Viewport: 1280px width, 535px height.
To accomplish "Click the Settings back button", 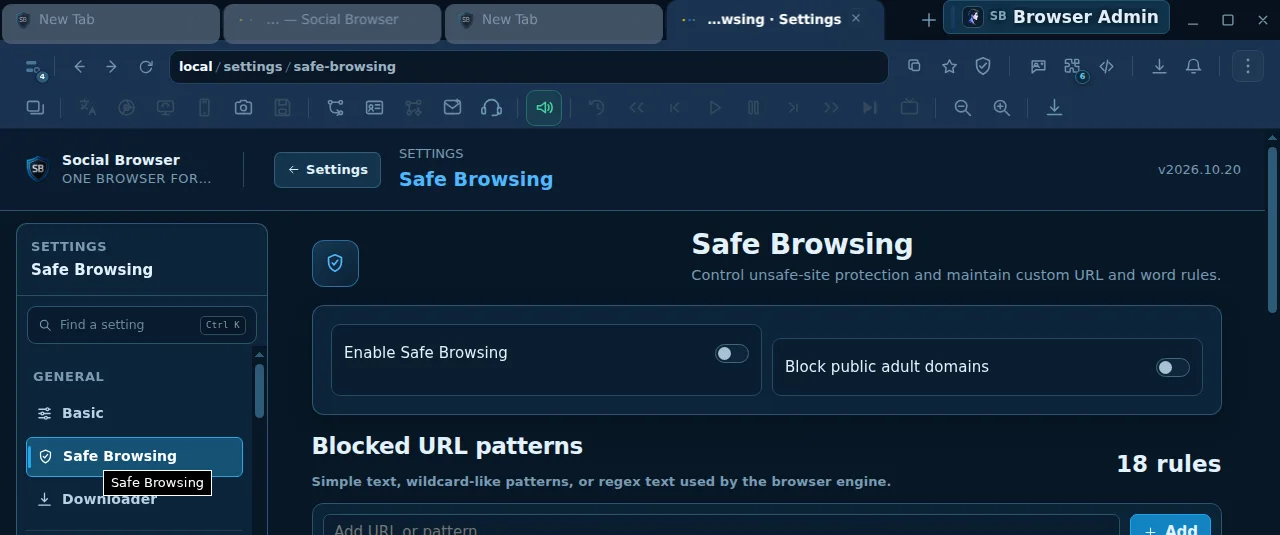I will point(327,170).
